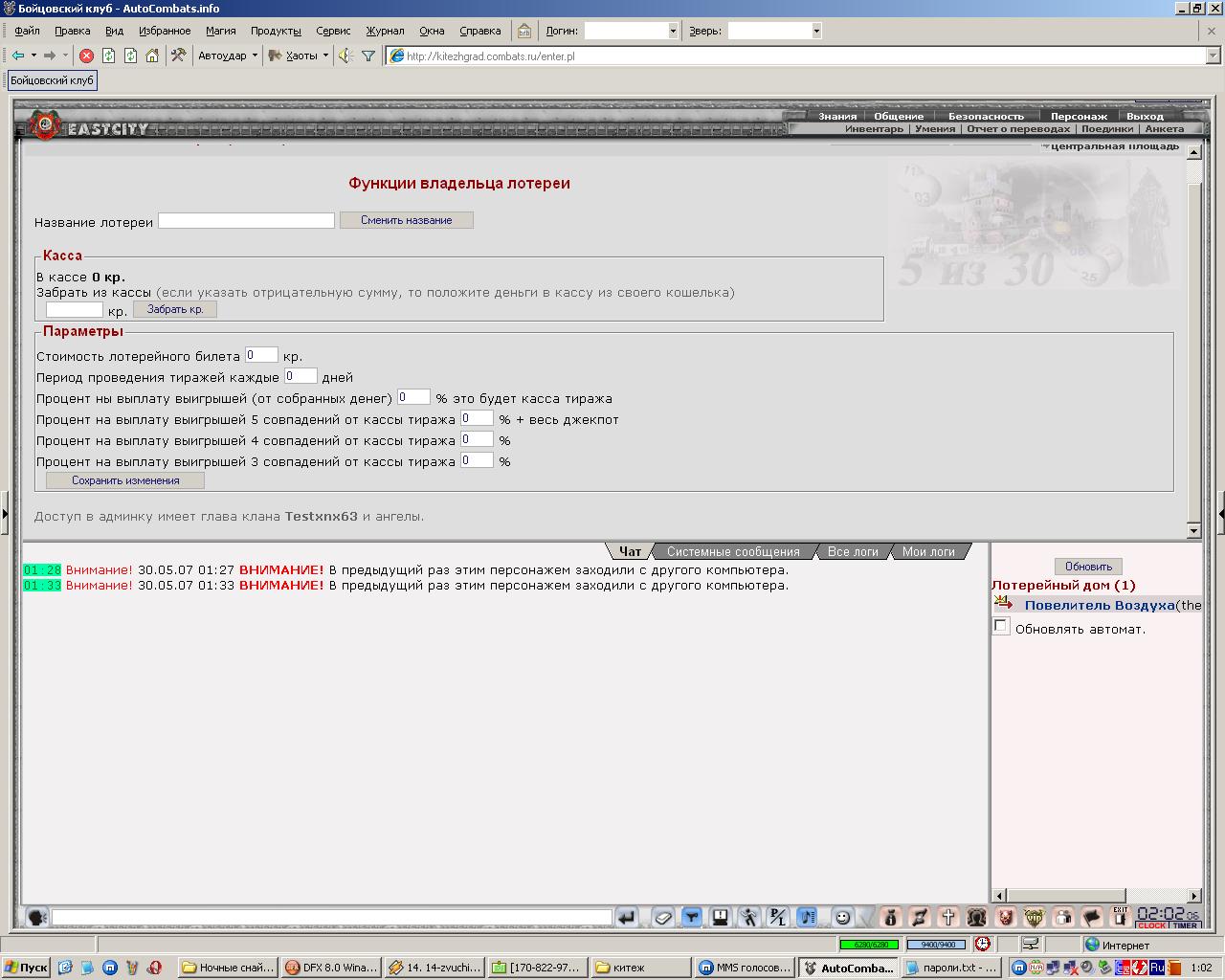
Task: Open the Анкета link in the game header
Action: (1165, 128)
